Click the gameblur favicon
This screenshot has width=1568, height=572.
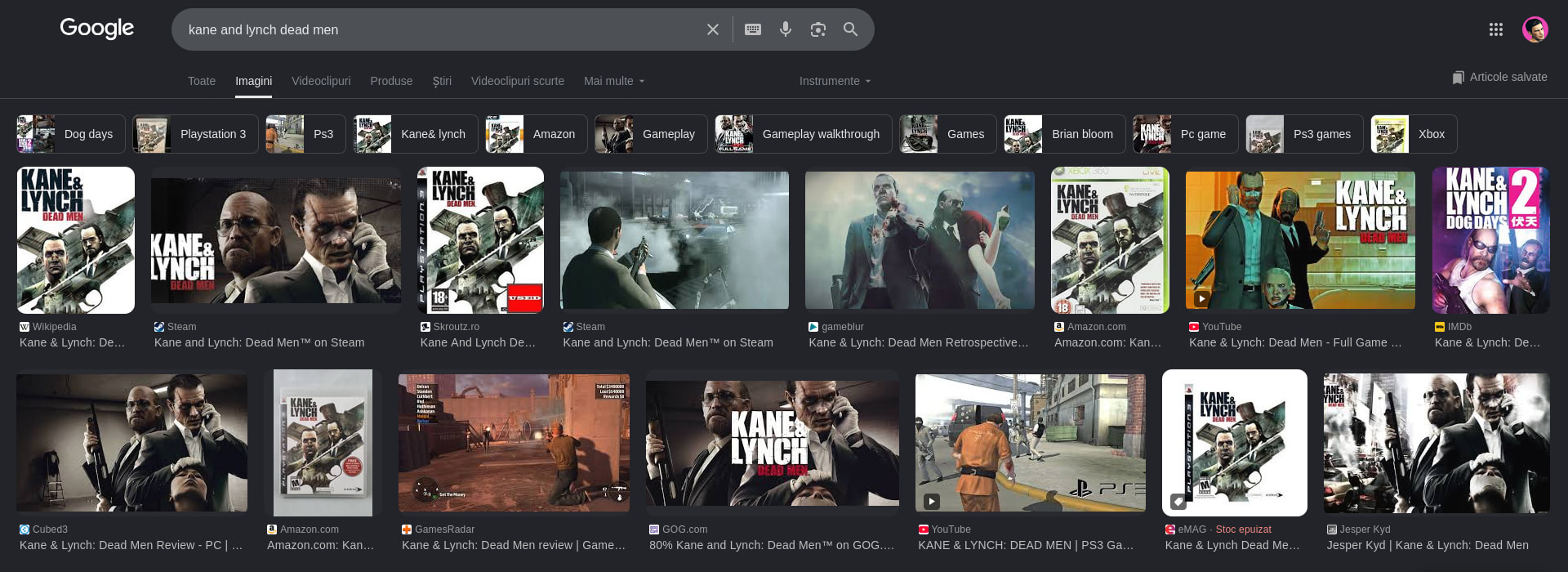point(813,327)
